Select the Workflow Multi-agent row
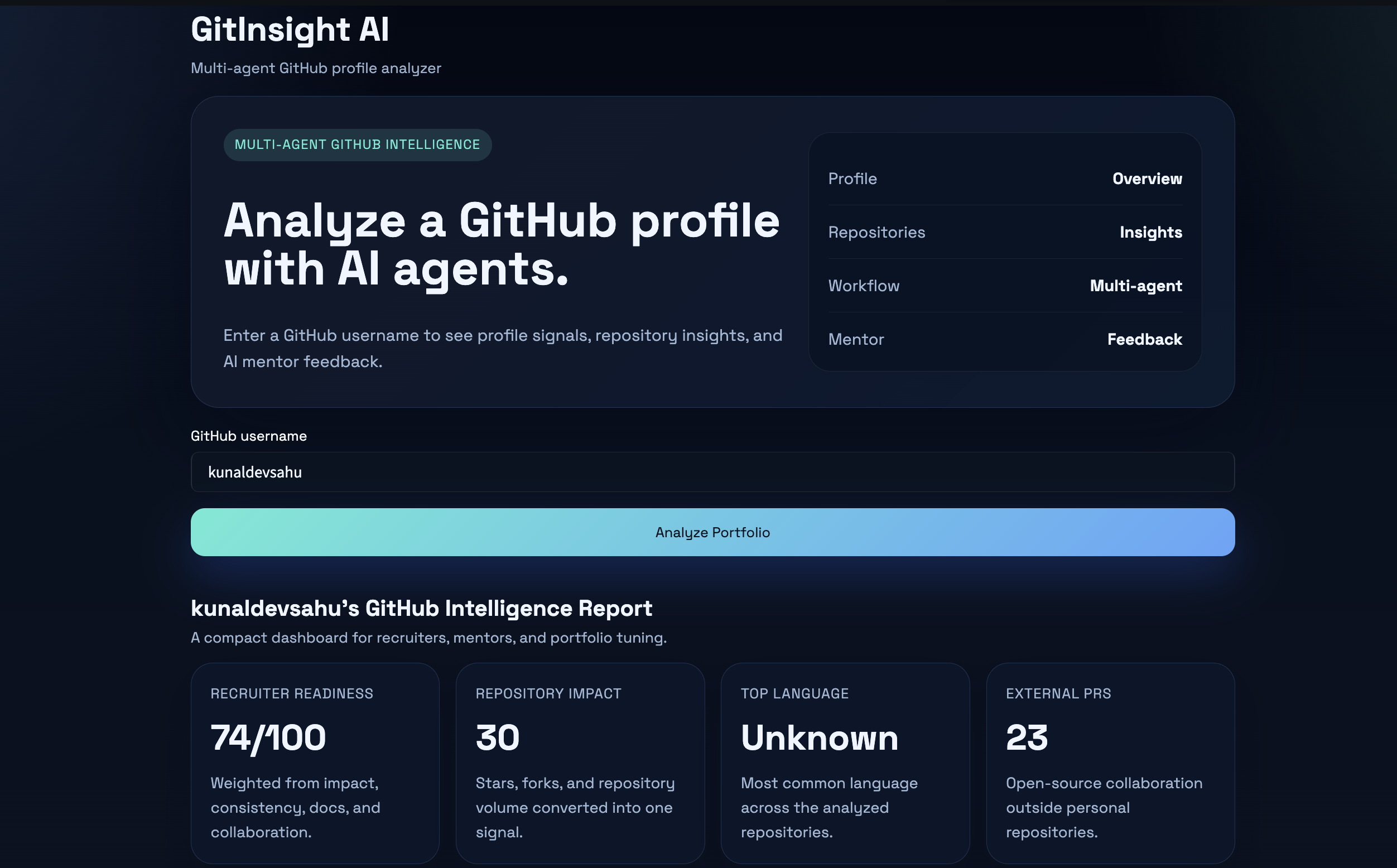Screen dimensions: 1397x868 tap(1005, 285)
